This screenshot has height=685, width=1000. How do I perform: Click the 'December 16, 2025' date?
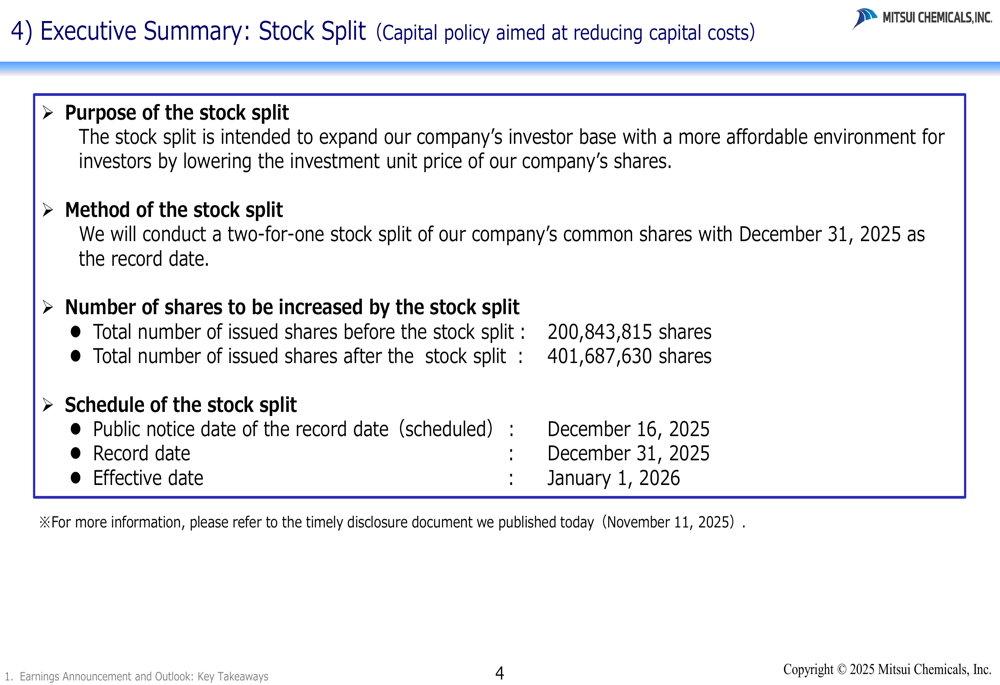pos(628,430)
